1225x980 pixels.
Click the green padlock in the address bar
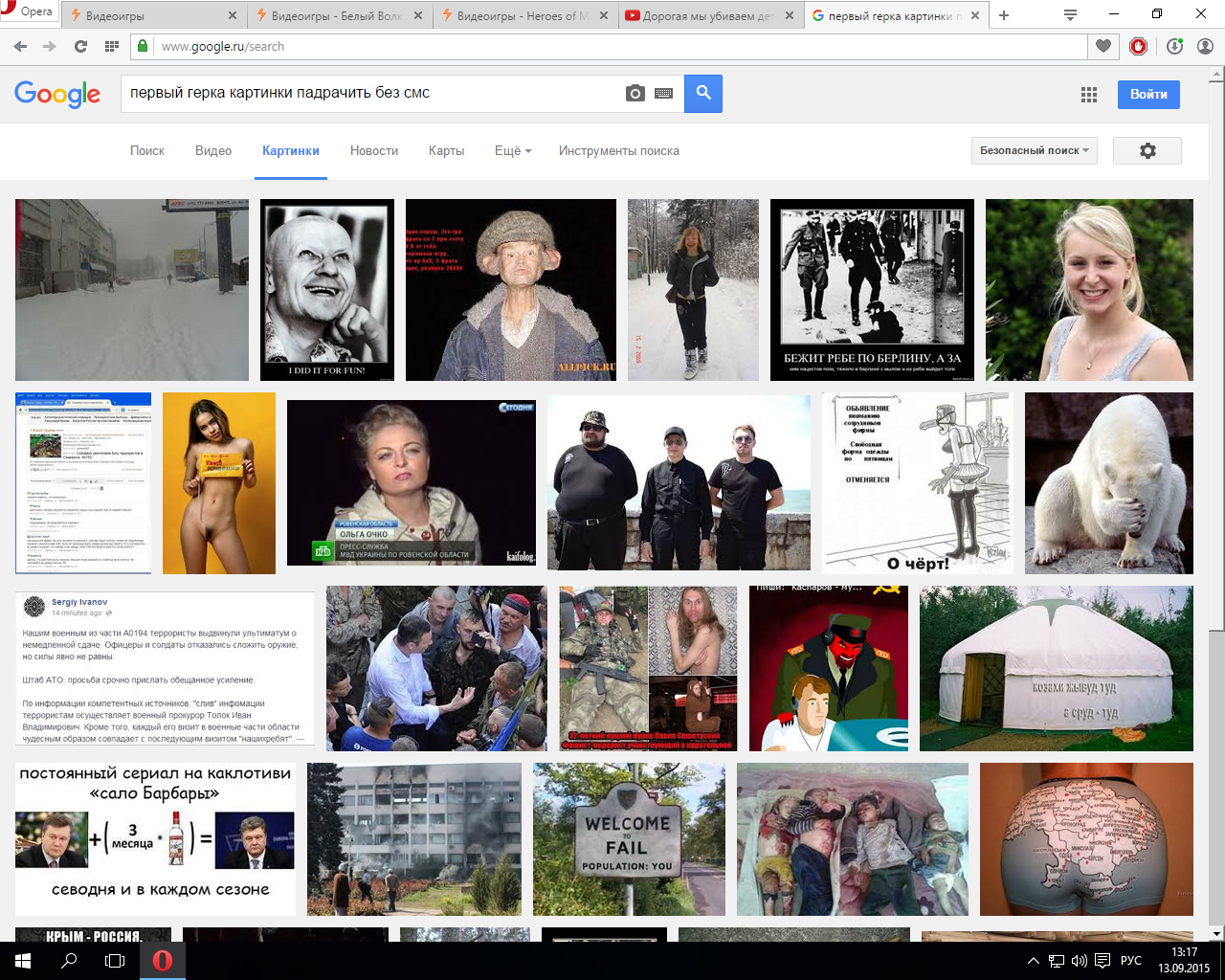coord(144,46)
